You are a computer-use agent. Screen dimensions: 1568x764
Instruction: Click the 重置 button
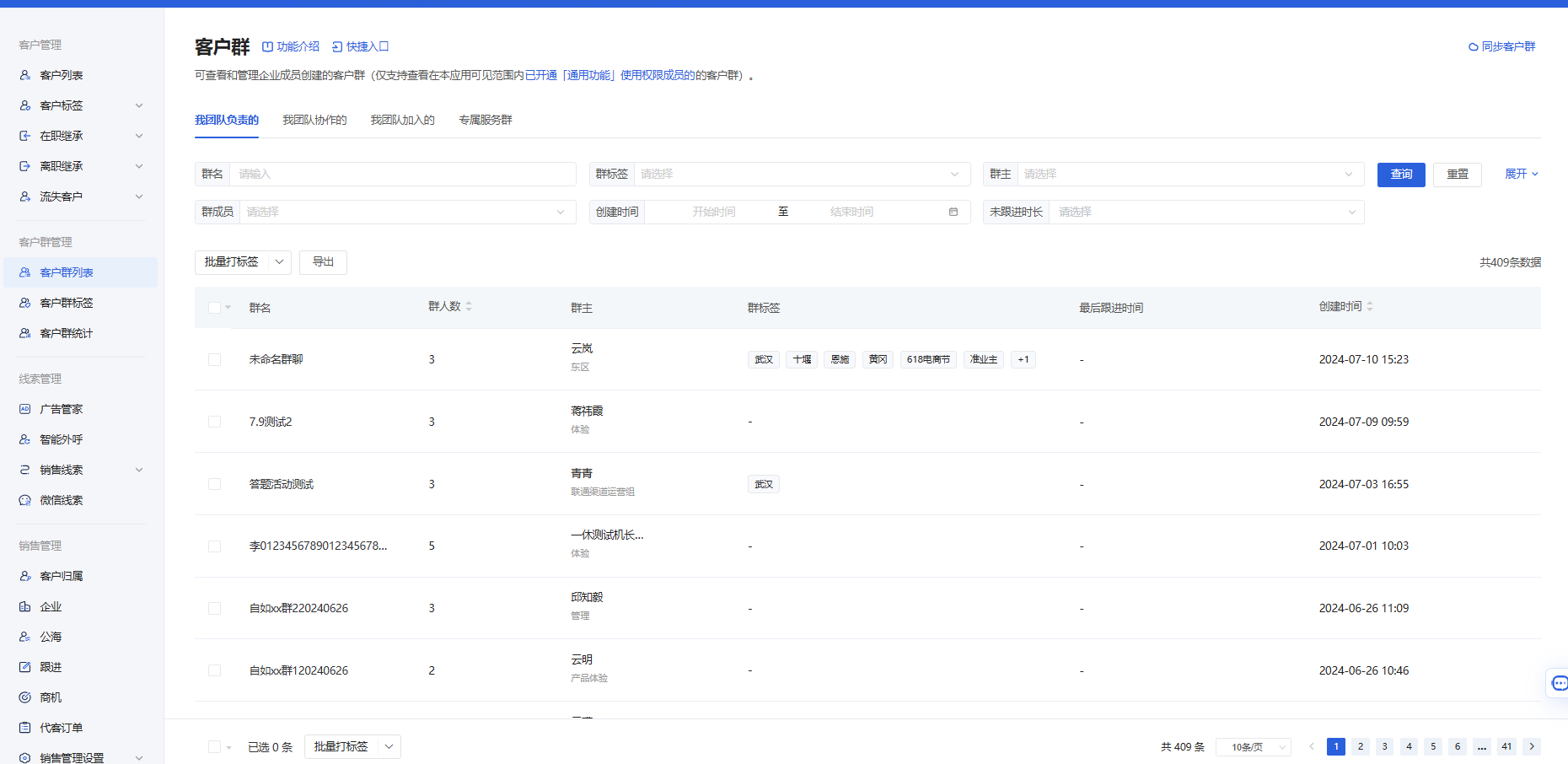[1458, 175]
